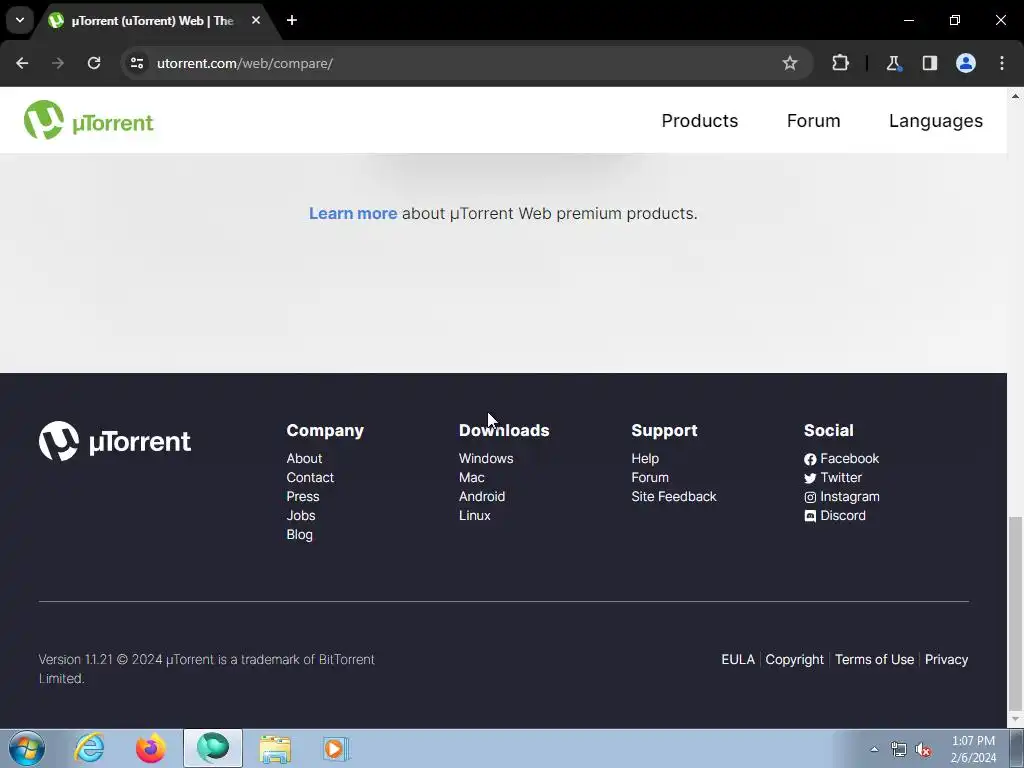
Task: Open the Press link
Action: pyautogui.click(x=303, y=496)
